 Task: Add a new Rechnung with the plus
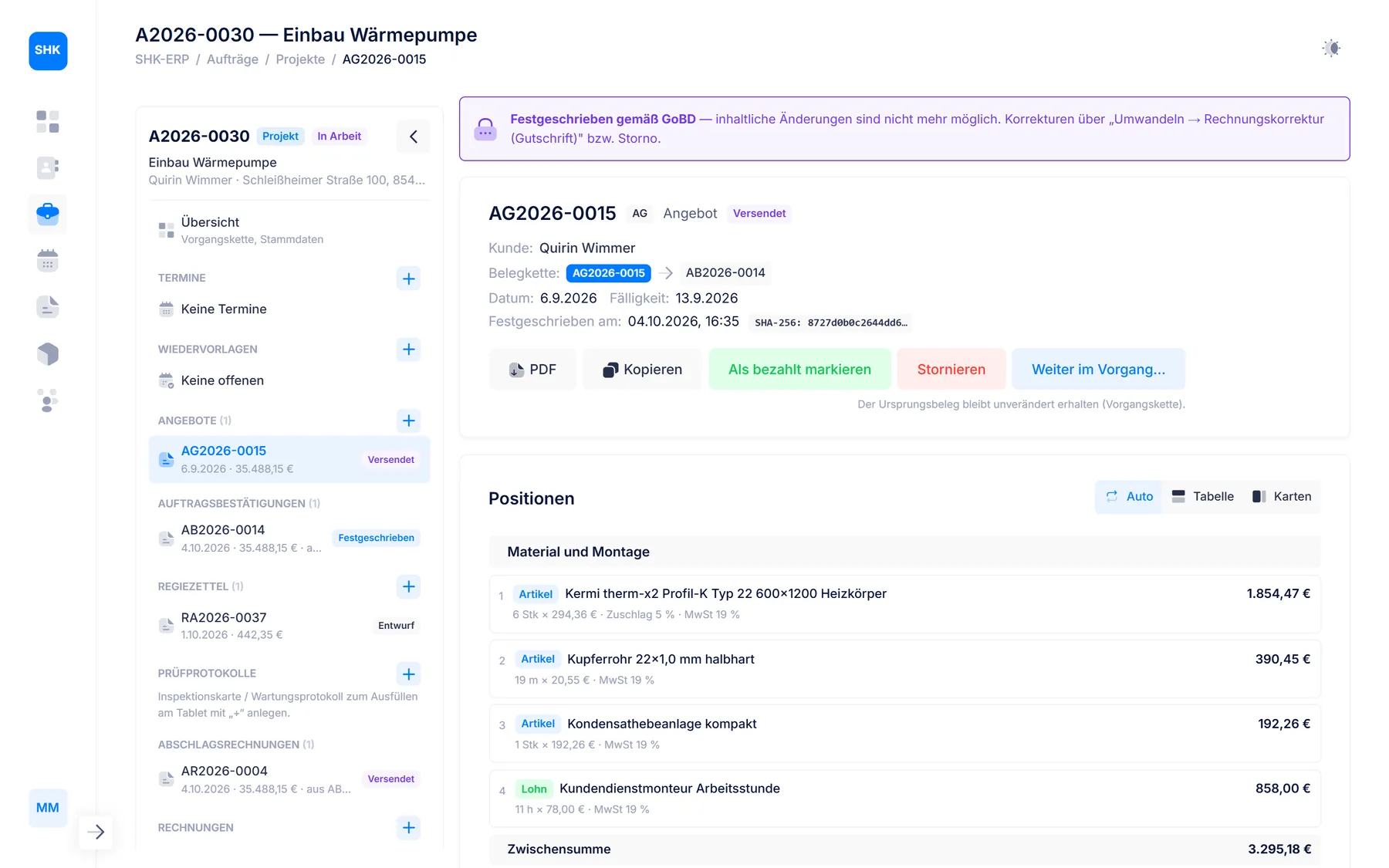click(409, 828)
